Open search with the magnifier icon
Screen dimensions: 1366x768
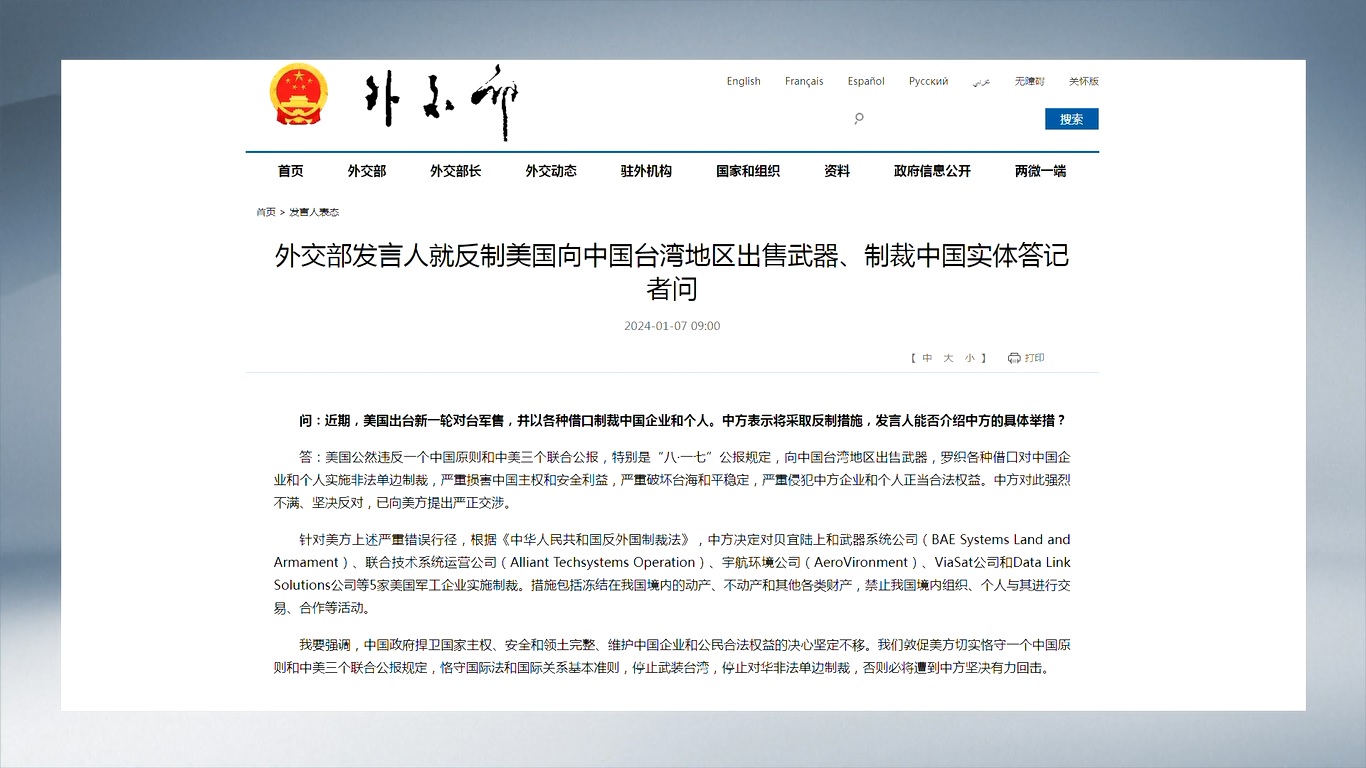[x=859, y=118]
